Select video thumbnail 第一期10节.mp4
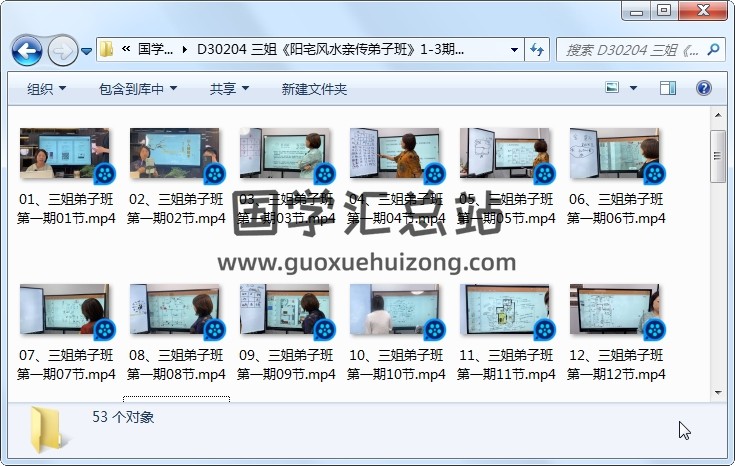 (395, 309)
